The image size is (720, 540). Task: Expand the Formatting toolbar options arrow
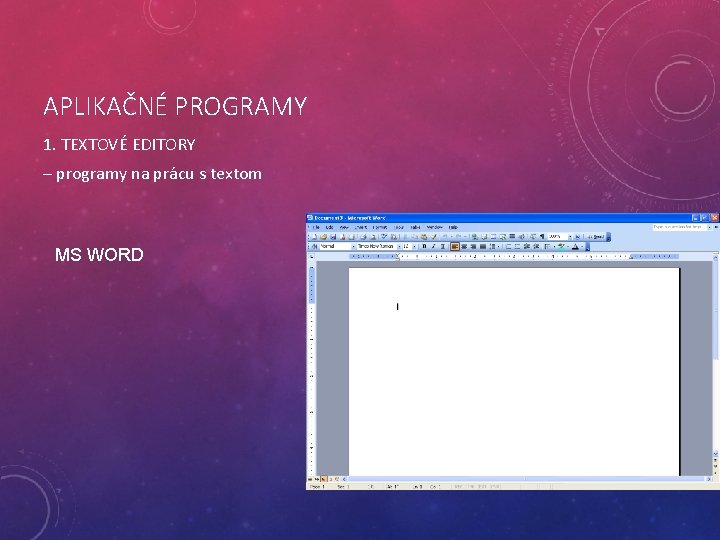coord(588,247)
